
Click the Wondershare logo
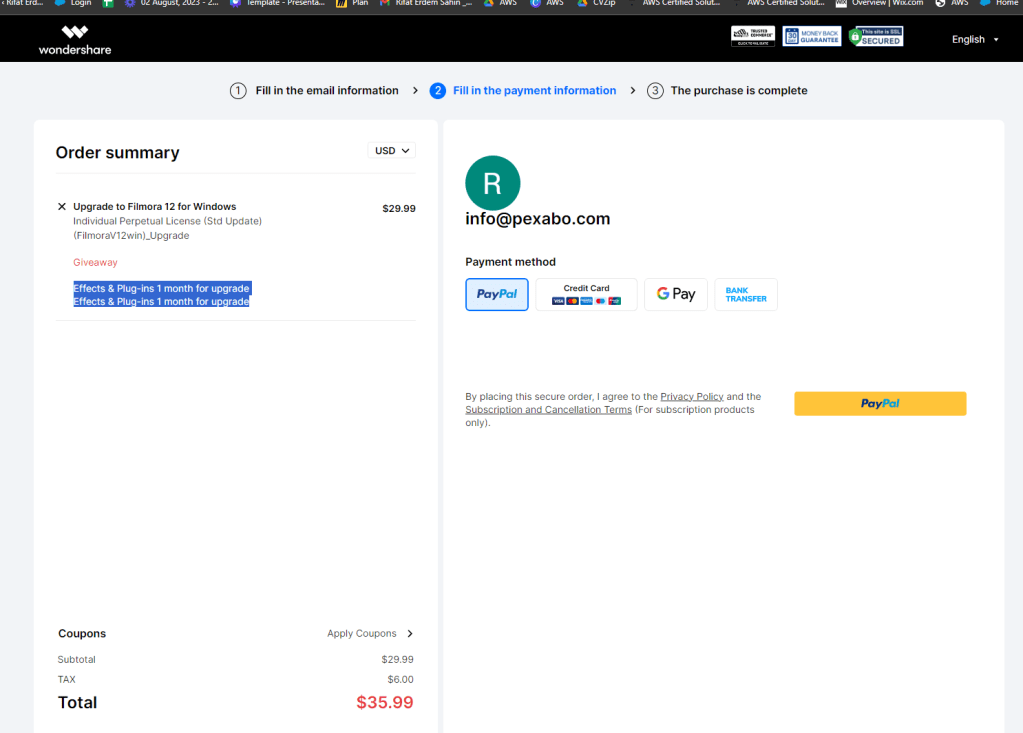[x=75, y=40]
